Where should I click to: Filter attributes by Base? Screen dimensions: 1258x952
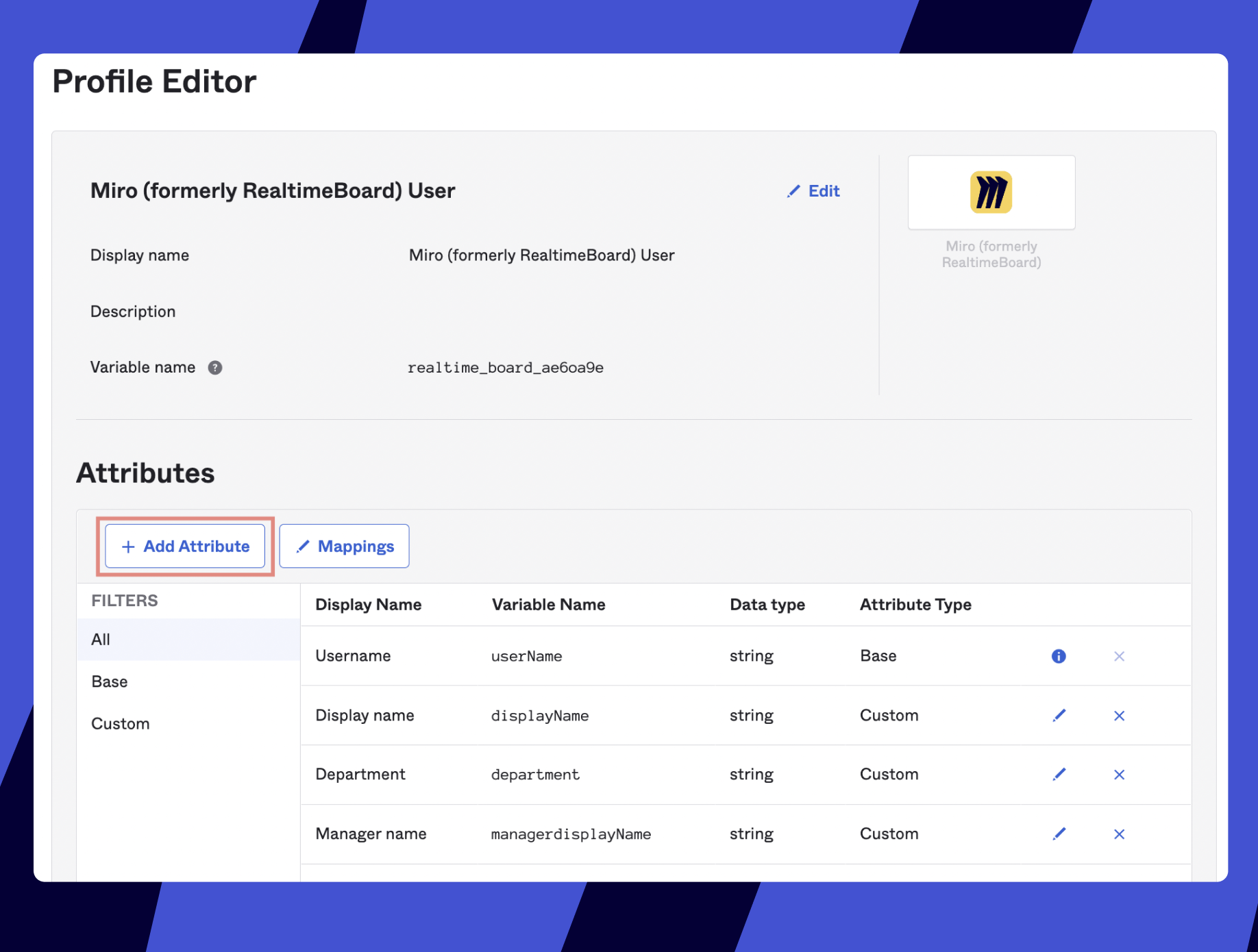(x=110, y=682)
